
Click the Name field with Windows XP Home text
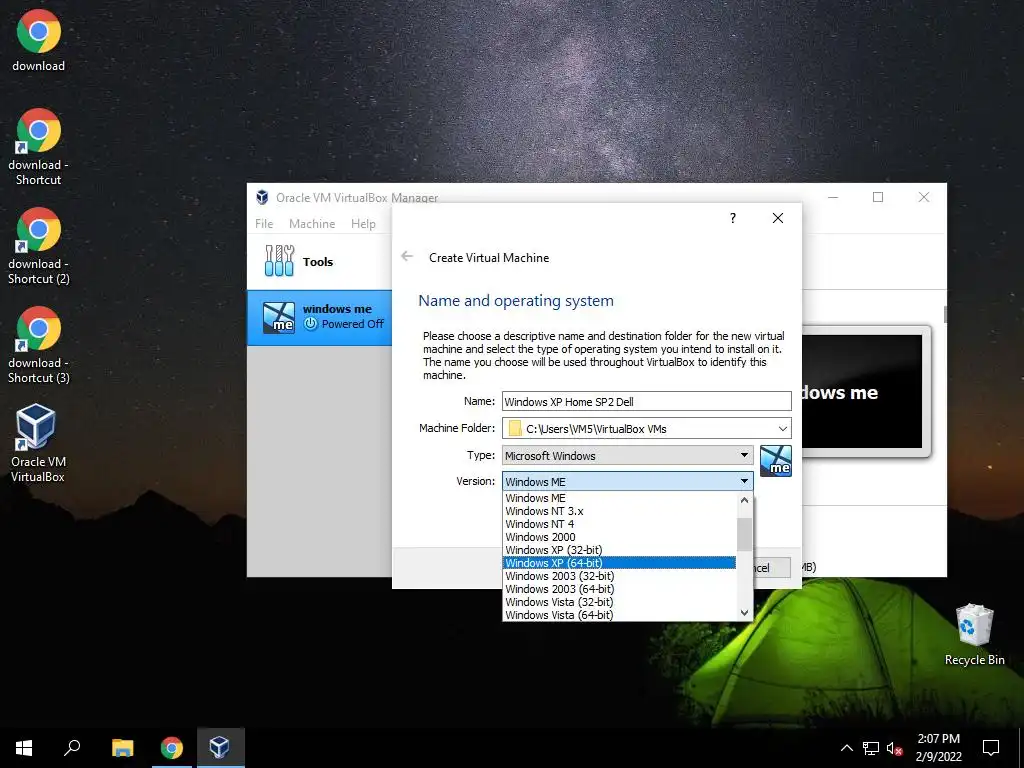click(x=647, y=401)
